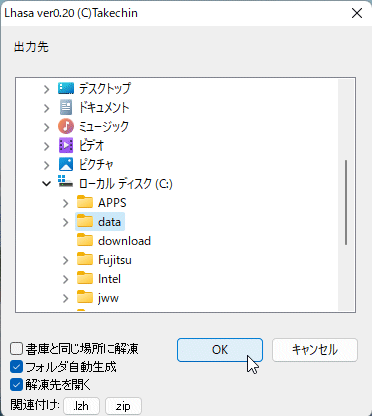Select the ミュージック music icon
Viewport: 372px width, 416px height.
(x=66, y=126)
